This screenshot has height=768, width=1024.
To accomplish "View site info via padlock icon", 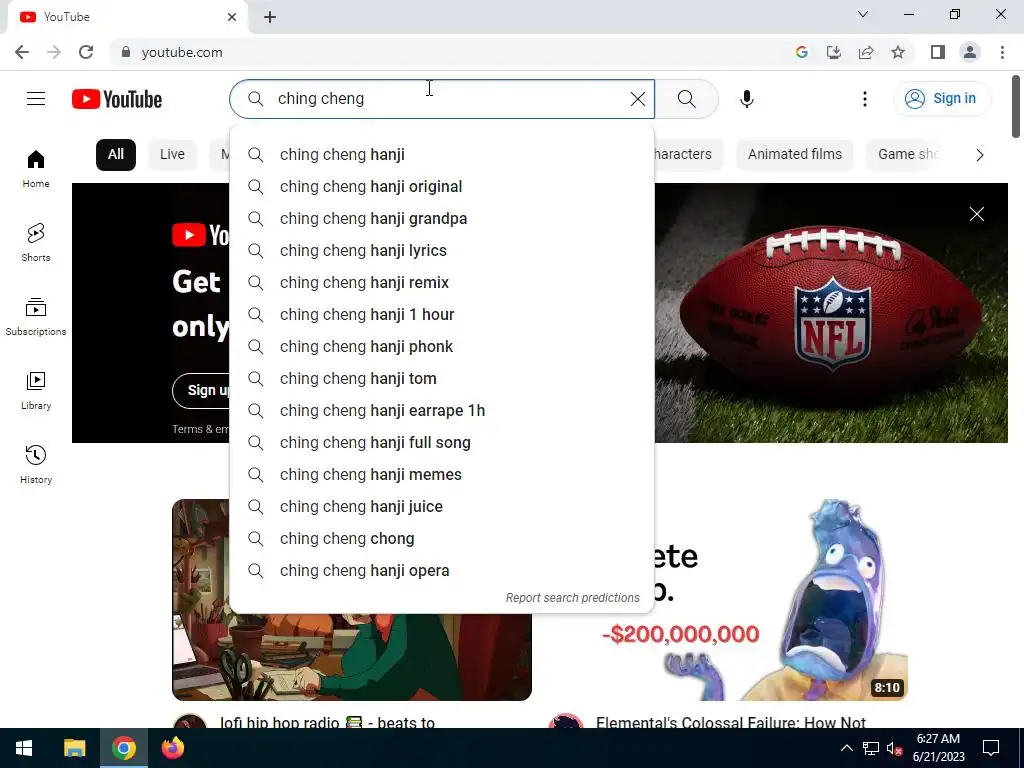I will (125, 52).
